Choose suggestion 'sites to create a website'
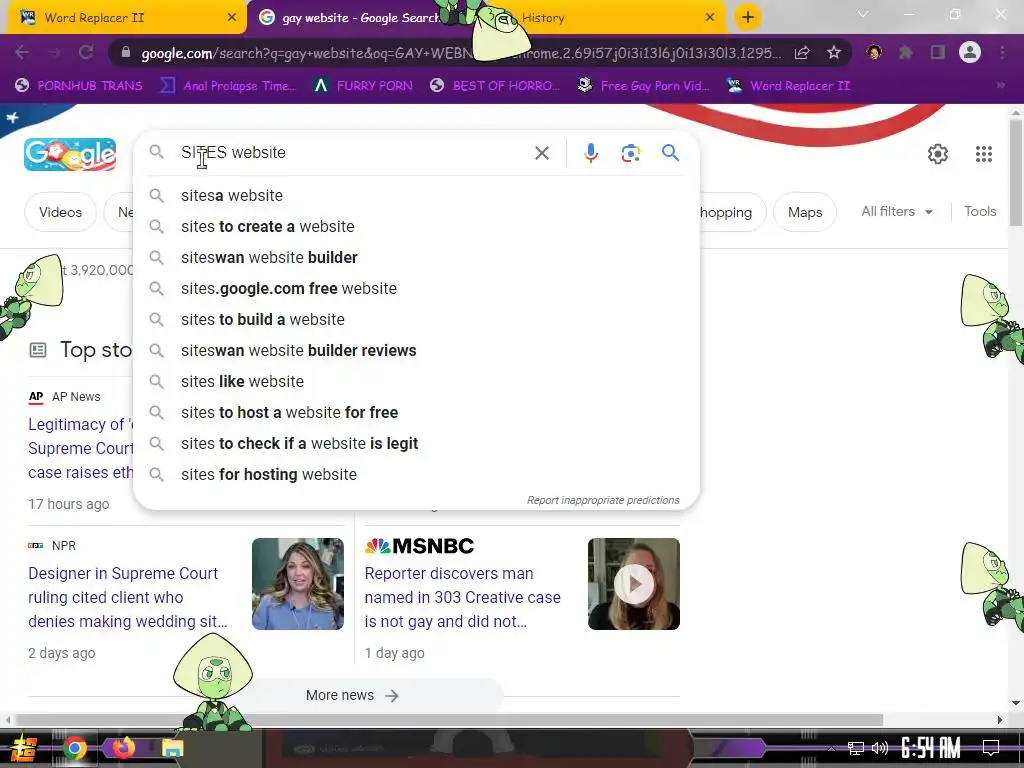 [x=416, y=227]
